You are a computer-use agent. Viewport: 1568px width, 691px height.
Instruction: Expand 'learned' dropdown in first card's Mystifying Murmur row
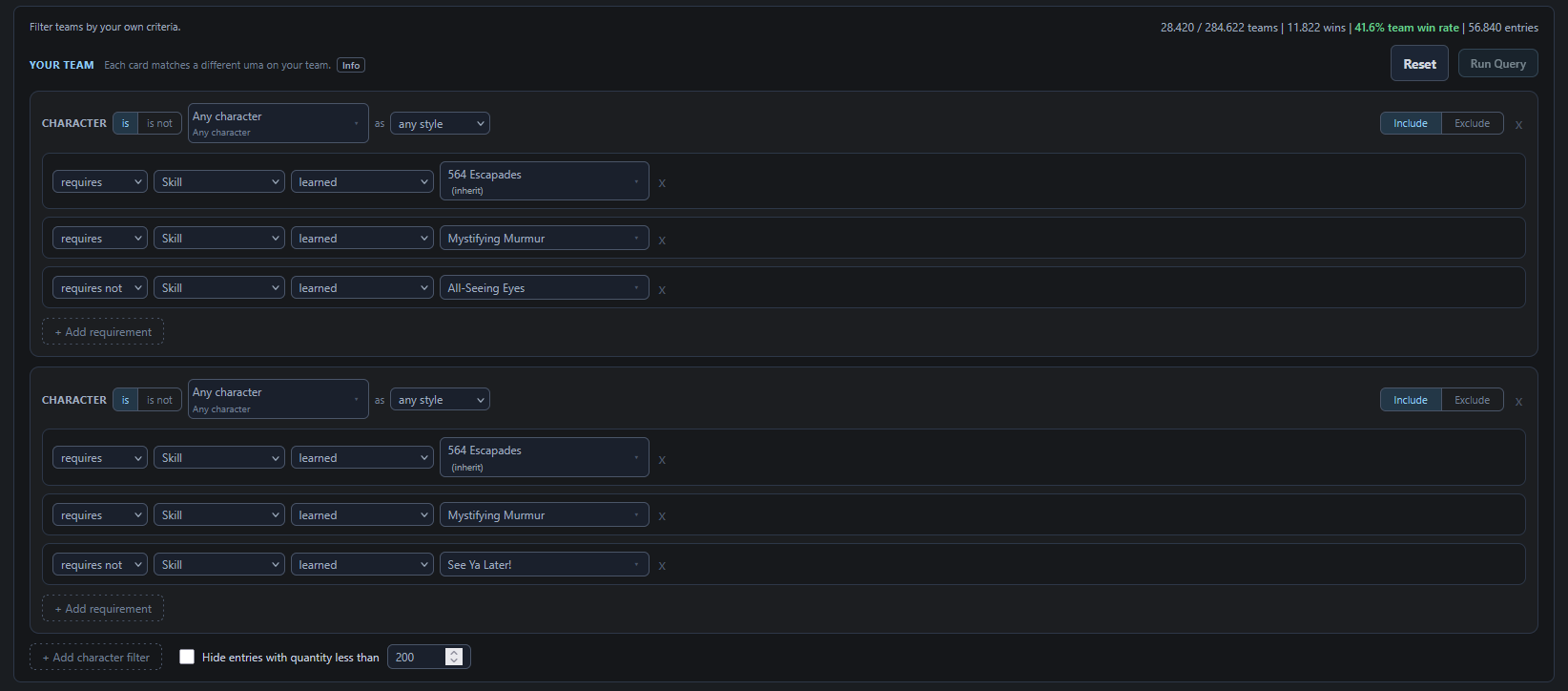coord(362,238)
